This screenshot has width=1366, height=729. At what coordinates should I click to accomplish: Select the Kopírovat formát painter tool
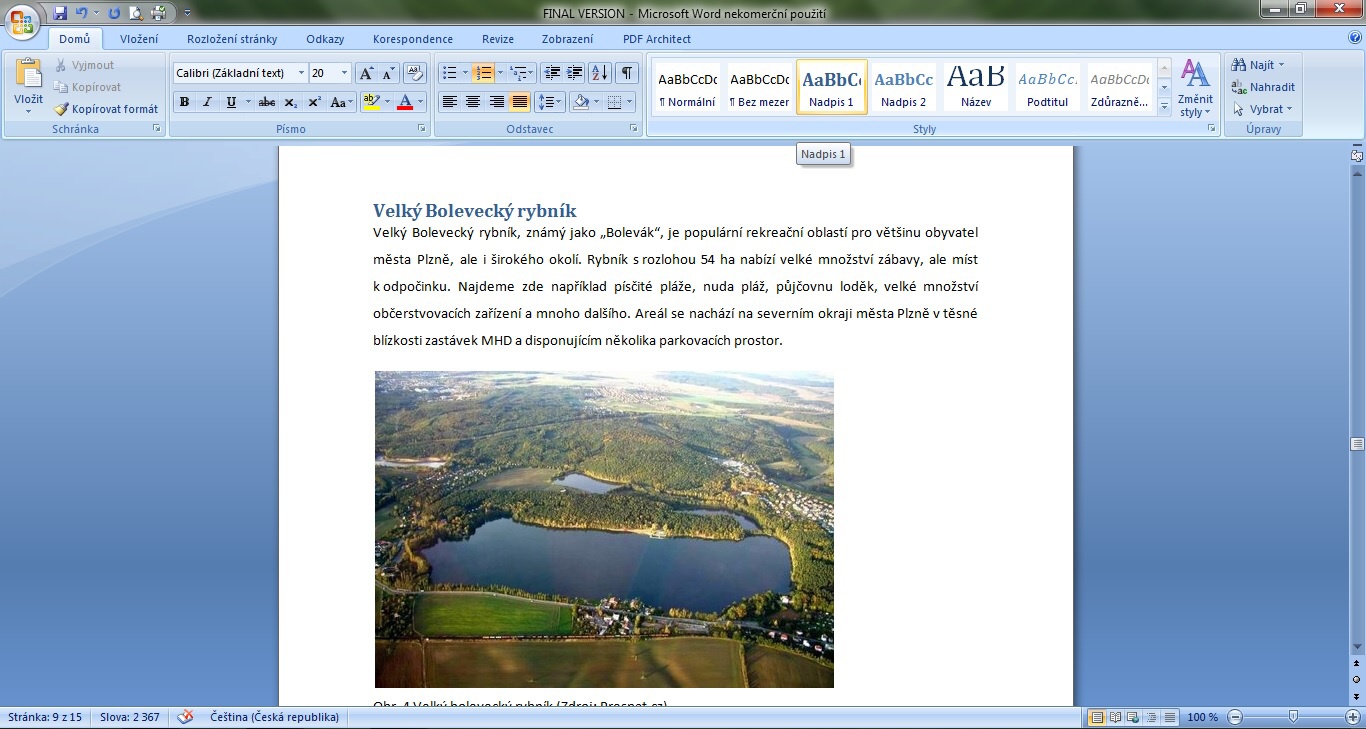[x=106, y=109]
